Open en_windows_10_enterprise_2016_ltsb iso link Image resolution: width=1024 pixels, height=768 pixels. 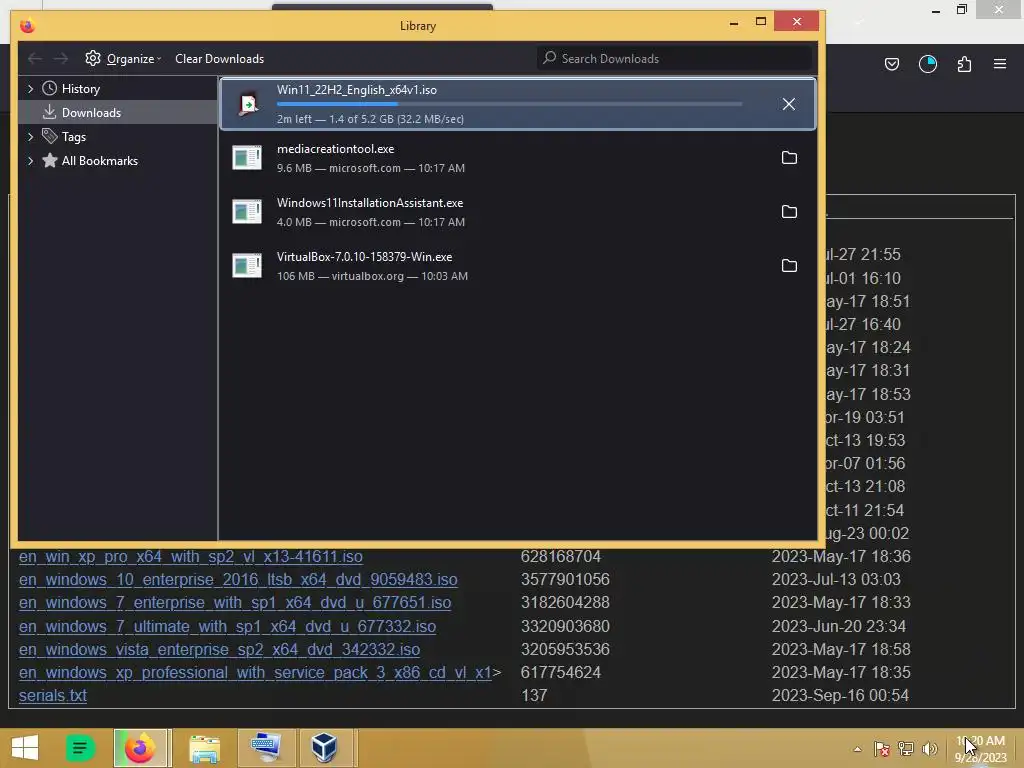238,579
